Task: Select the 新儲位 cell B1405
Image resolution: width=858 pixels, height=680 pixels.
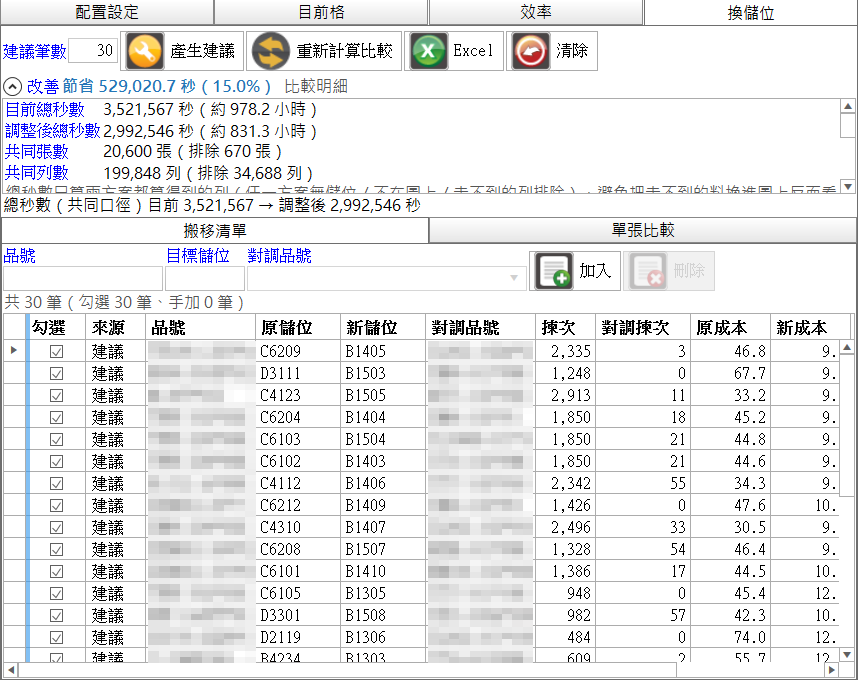Action: point(383,351)
